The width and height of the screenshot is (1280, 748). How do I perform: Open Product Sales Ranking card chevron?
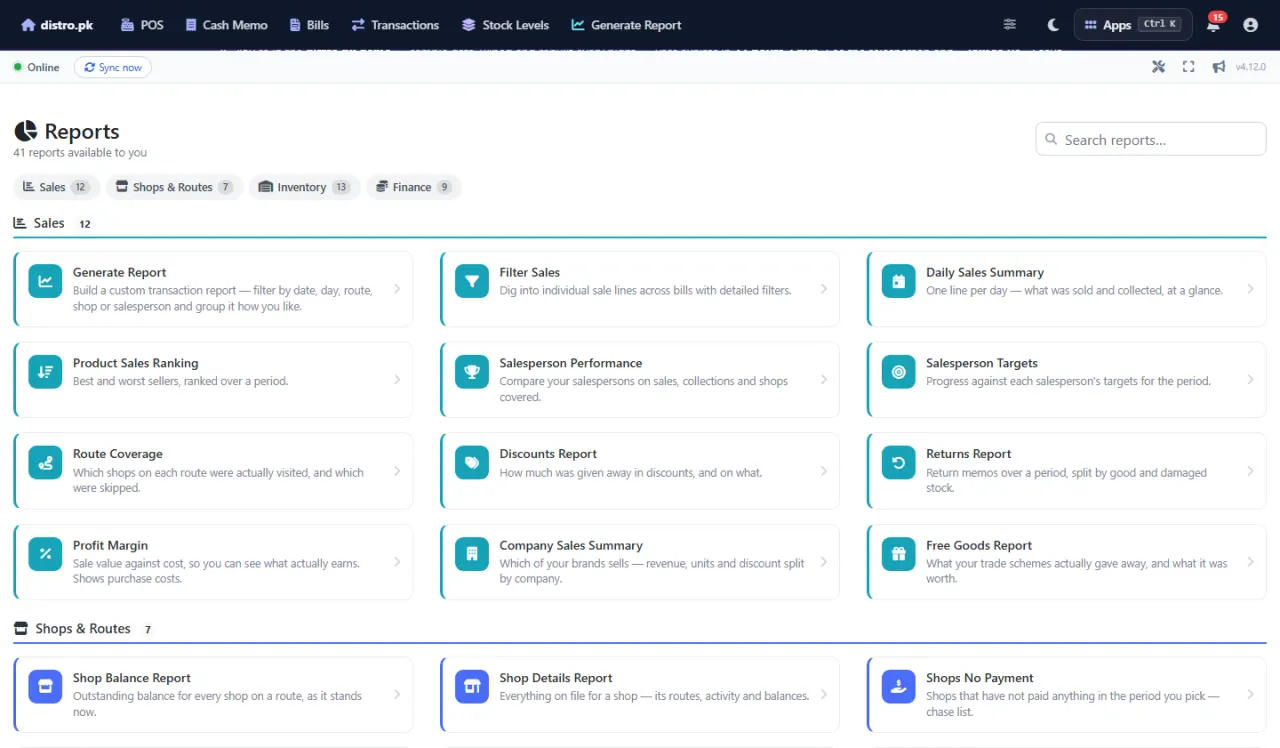click(x=397, y=380)
